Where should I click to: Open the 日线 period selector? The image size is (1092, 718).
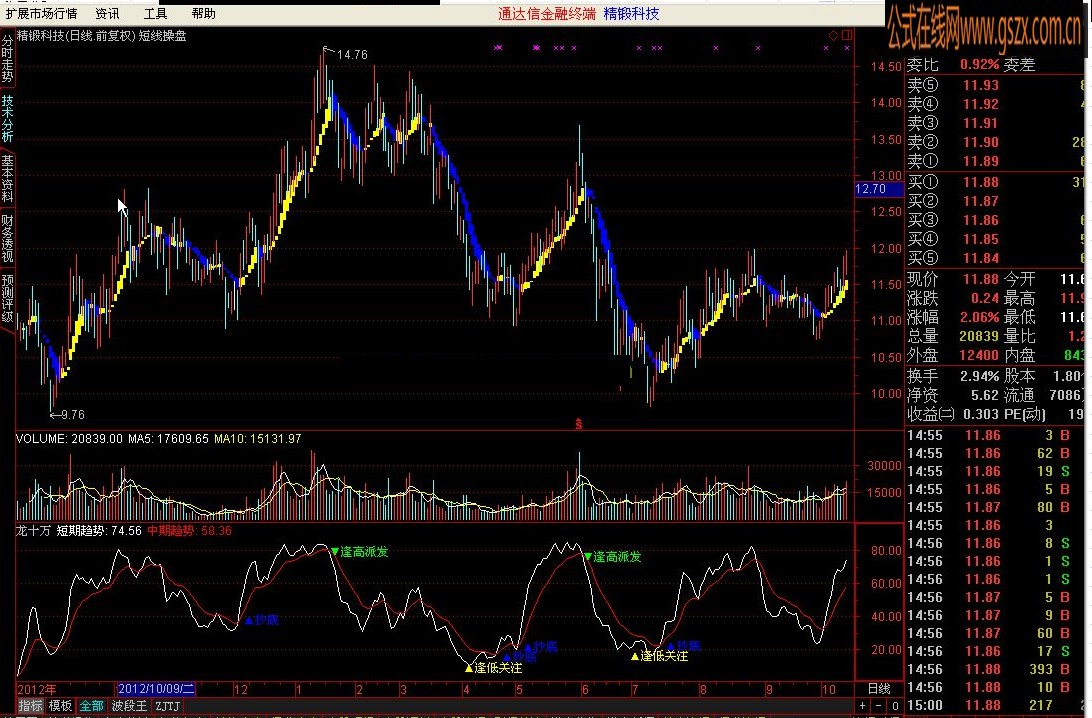880,689
